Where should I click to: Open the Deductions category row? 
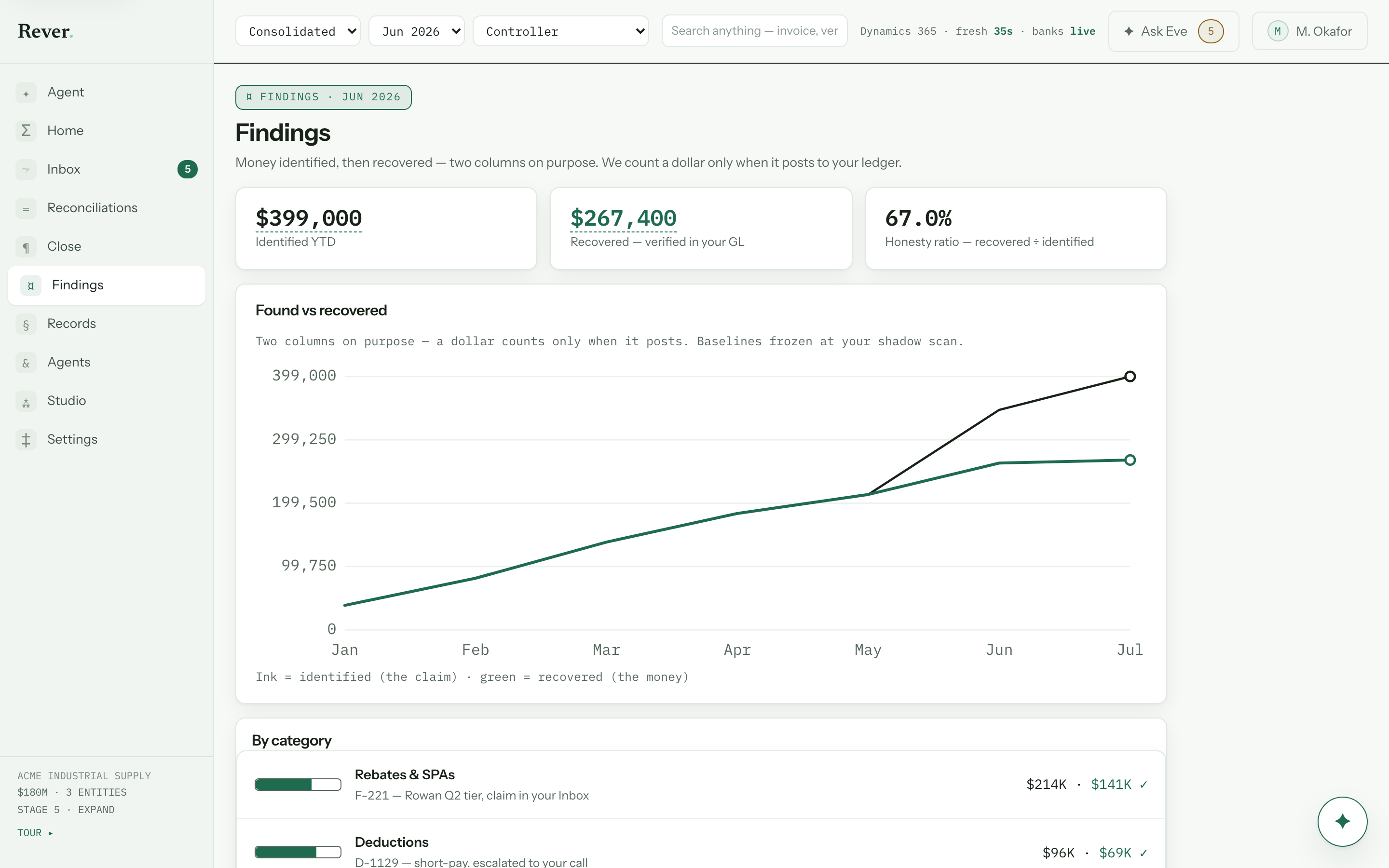701,844
